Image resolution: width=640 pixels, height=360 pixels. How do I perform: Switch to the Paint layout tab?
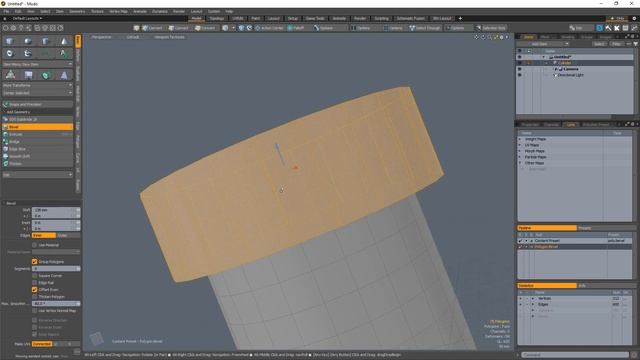(x=256, y=18)
